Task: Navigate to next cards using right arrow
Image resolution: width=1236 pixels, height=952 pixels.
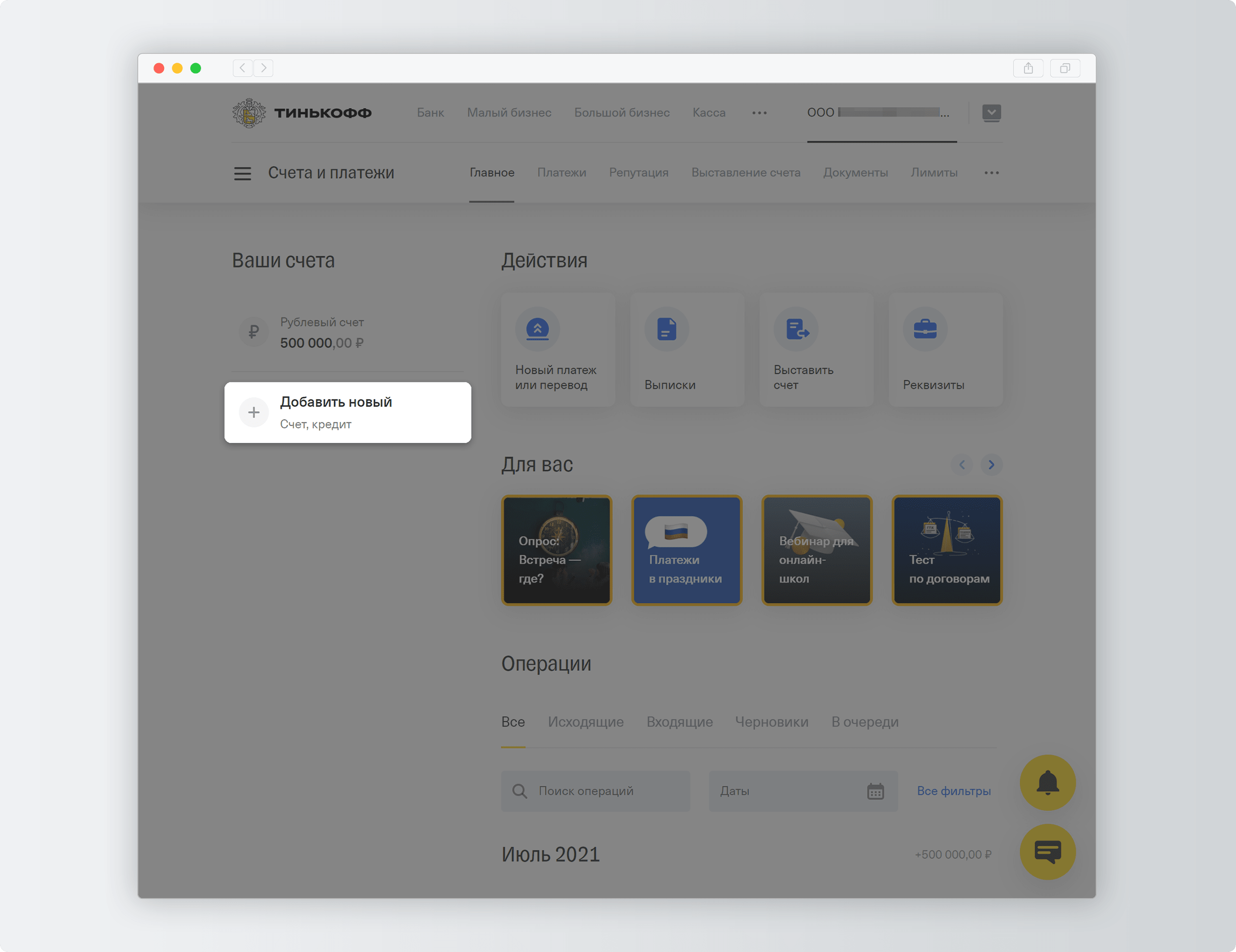Action: point(991,463)
